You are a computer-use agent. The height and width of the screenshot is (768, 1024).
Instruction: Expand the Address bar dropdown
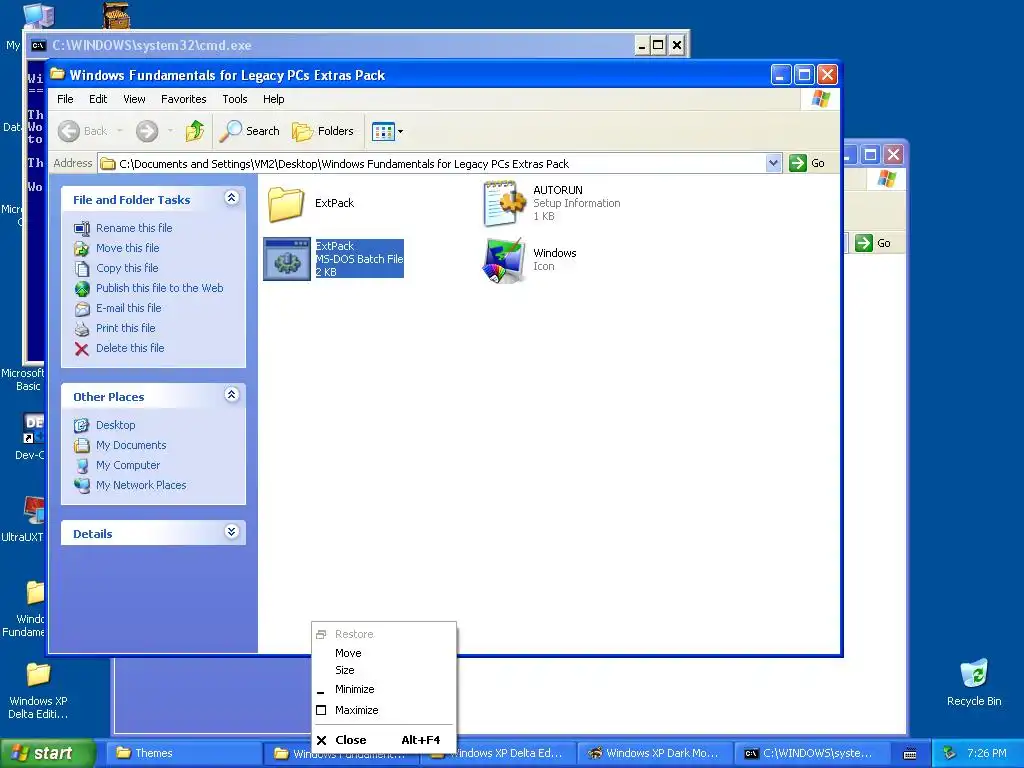(773, 163)
